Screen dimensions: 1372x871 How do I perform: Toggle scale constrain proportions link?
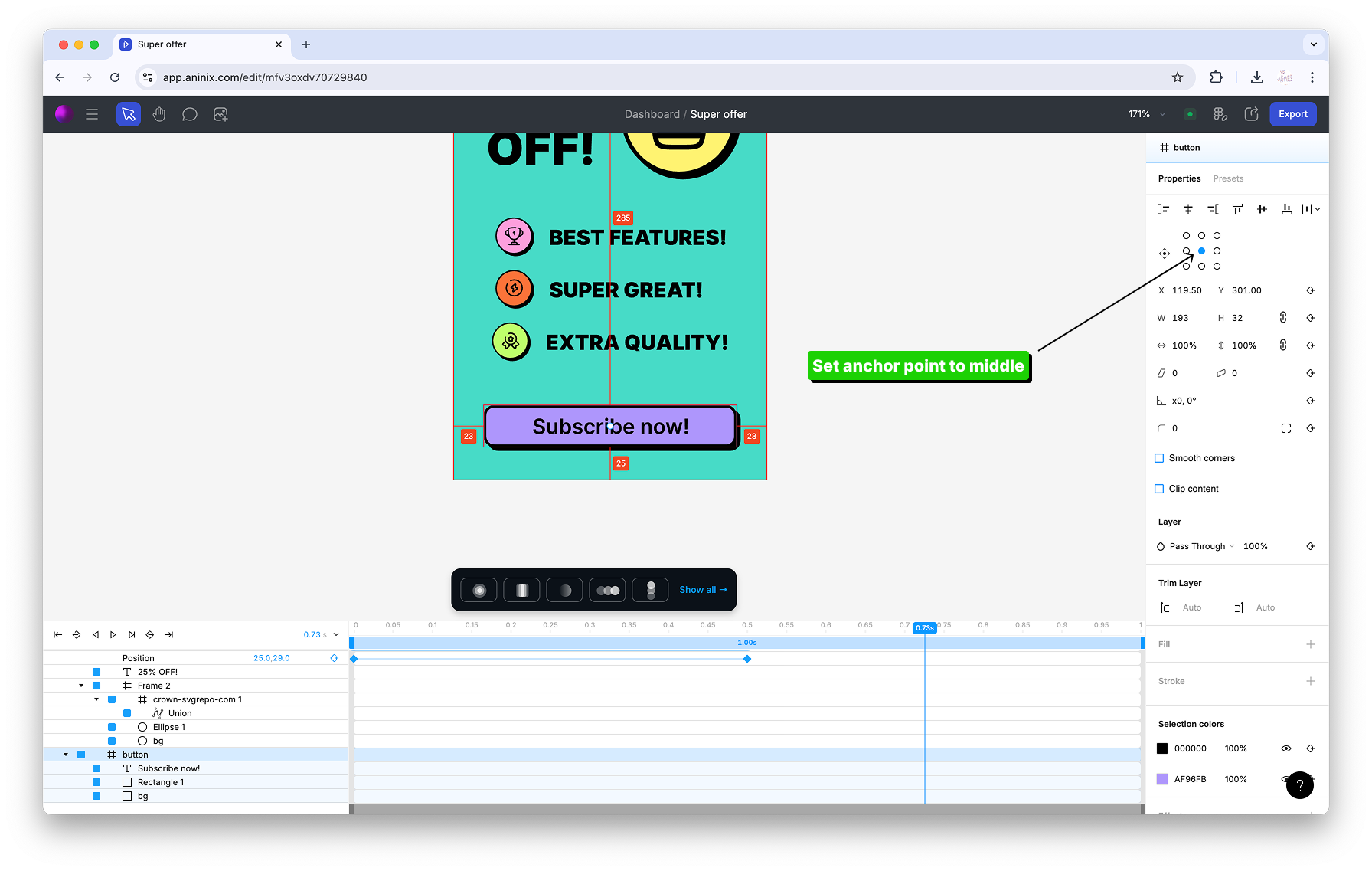[1283, 345]
